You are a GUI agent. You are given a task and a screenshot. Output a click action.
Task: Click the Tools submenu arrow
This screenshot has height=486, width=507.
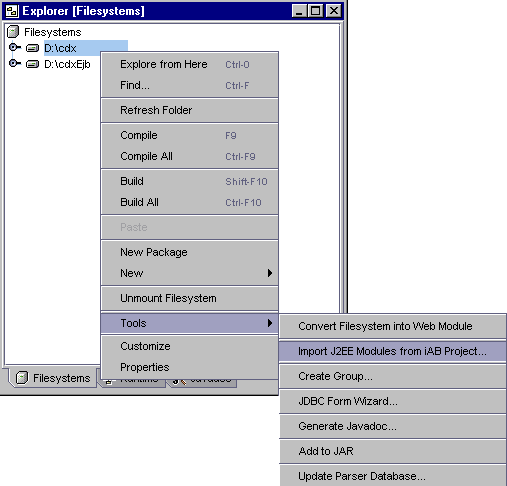click(270, 323)
